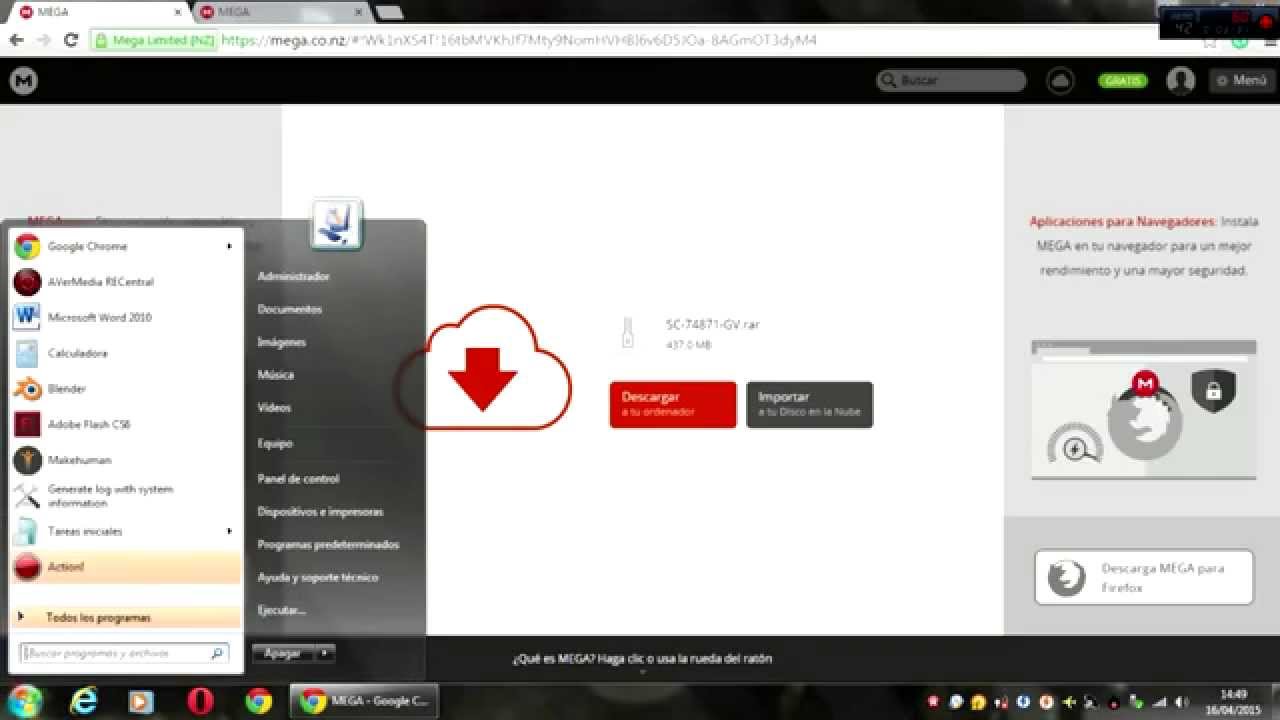Click the GRATIS badge button
This screenshot has height=720, width=1280.
[1123, 81]
